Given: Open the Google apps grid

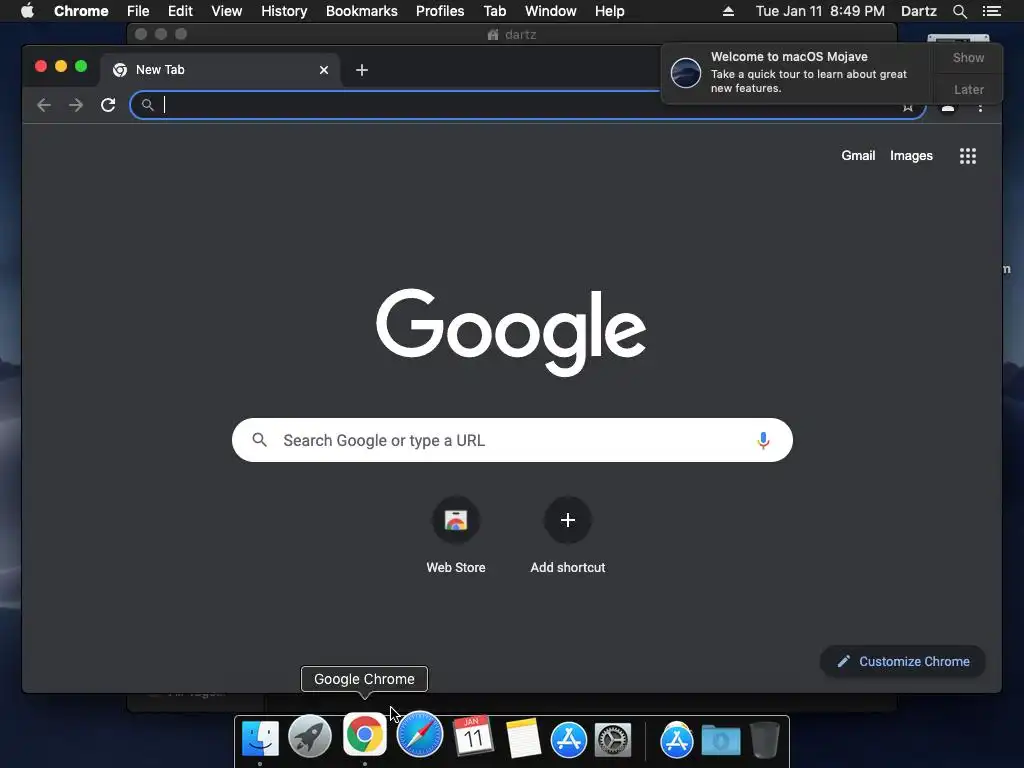Looking at the screenshot, I should coord(968,156).
